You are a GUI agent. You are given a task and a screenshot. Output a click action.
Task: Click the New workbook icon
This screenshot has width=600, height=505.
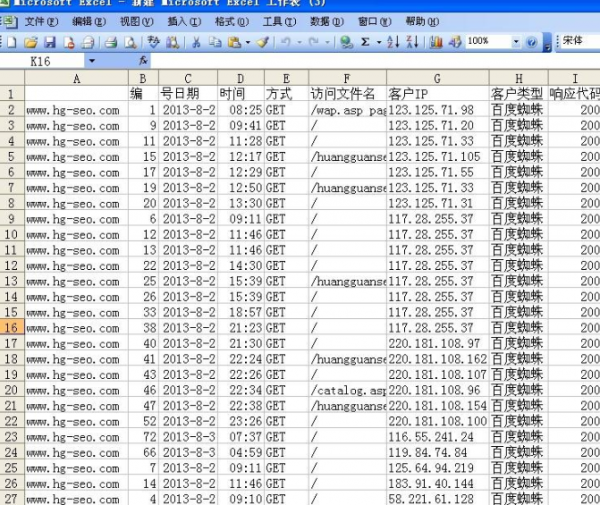11,42
